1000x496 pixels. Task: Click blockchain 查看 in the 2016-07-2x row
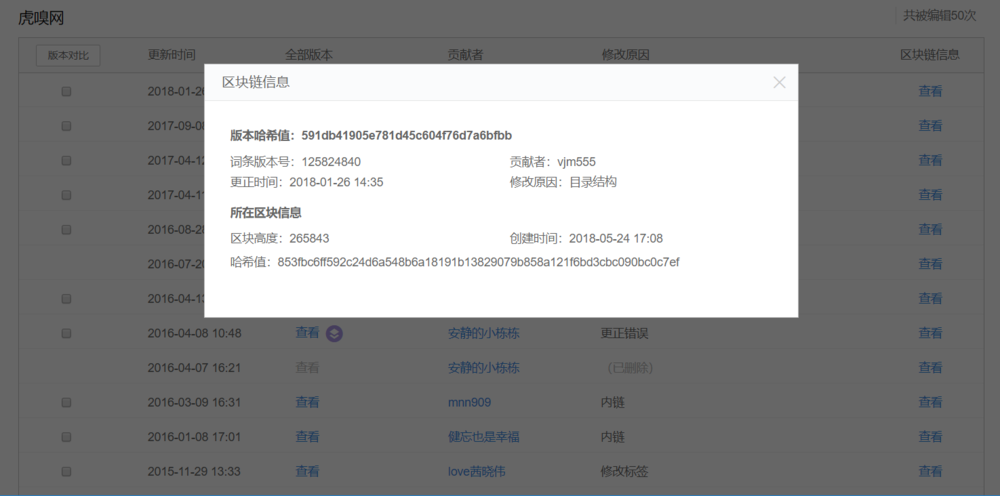[930, 263]
